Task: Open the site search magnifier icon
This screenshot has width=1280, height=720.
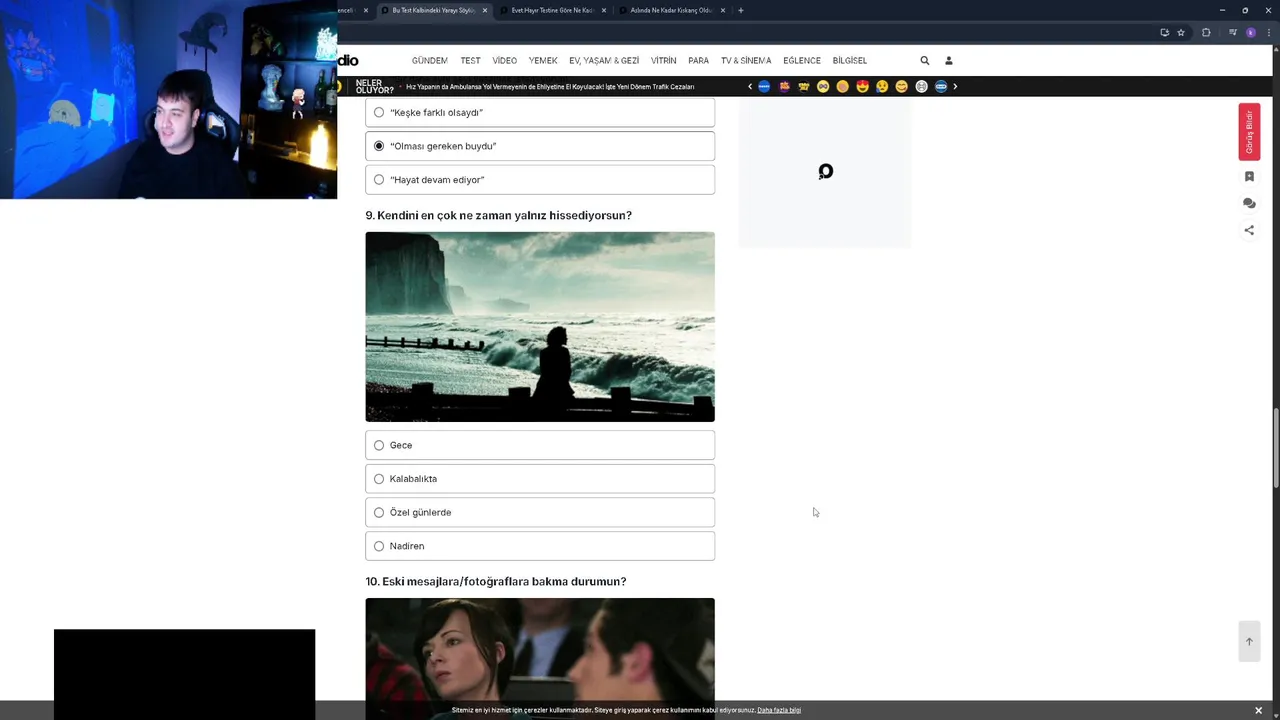Action: (924, 61)
